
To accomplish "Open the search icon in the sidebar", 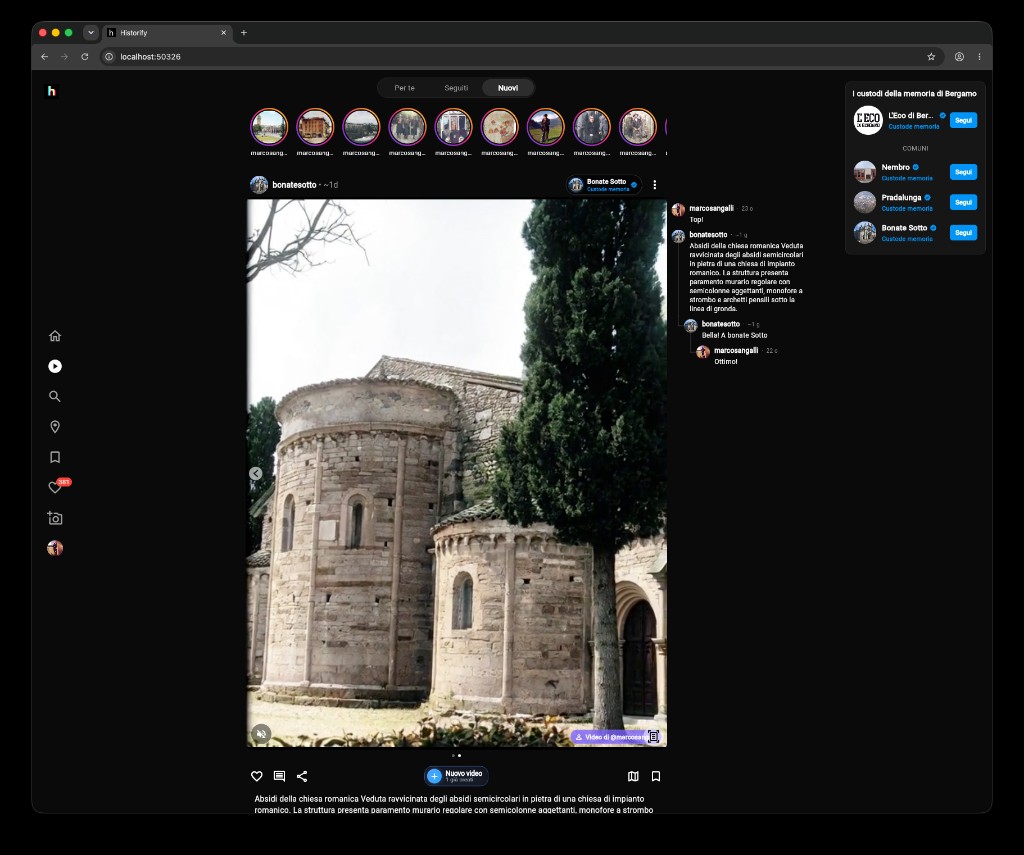I will [x=55, y=396].
